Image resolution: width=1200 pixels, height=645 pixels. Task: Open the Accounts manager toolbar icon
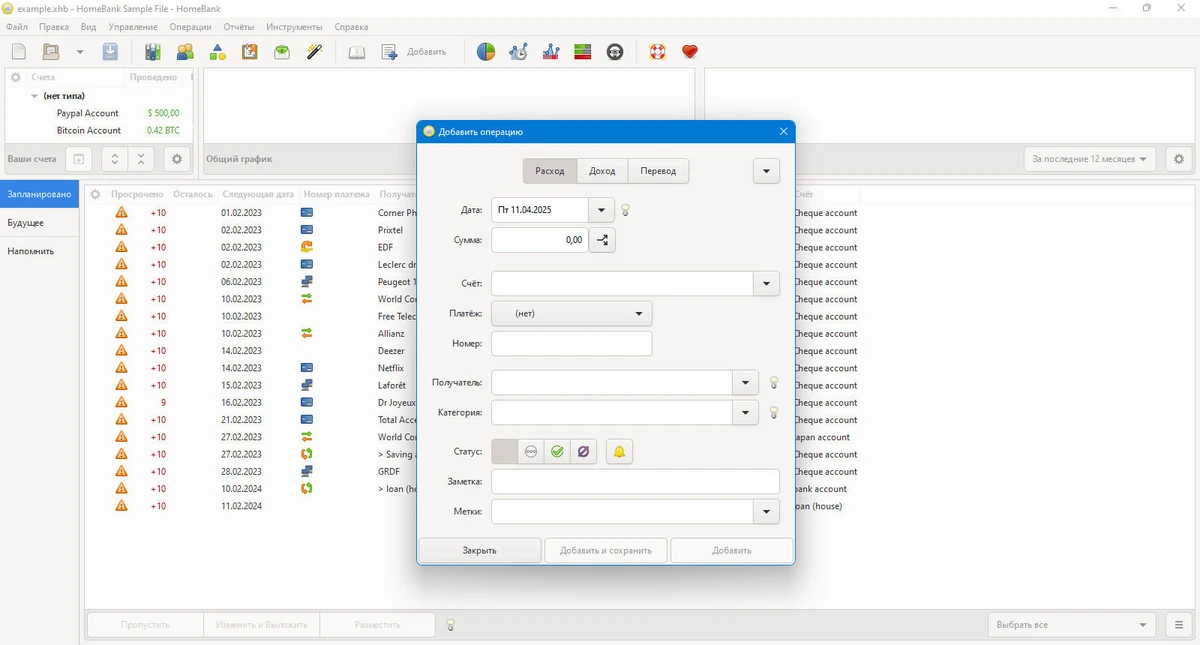coord(153,52)
